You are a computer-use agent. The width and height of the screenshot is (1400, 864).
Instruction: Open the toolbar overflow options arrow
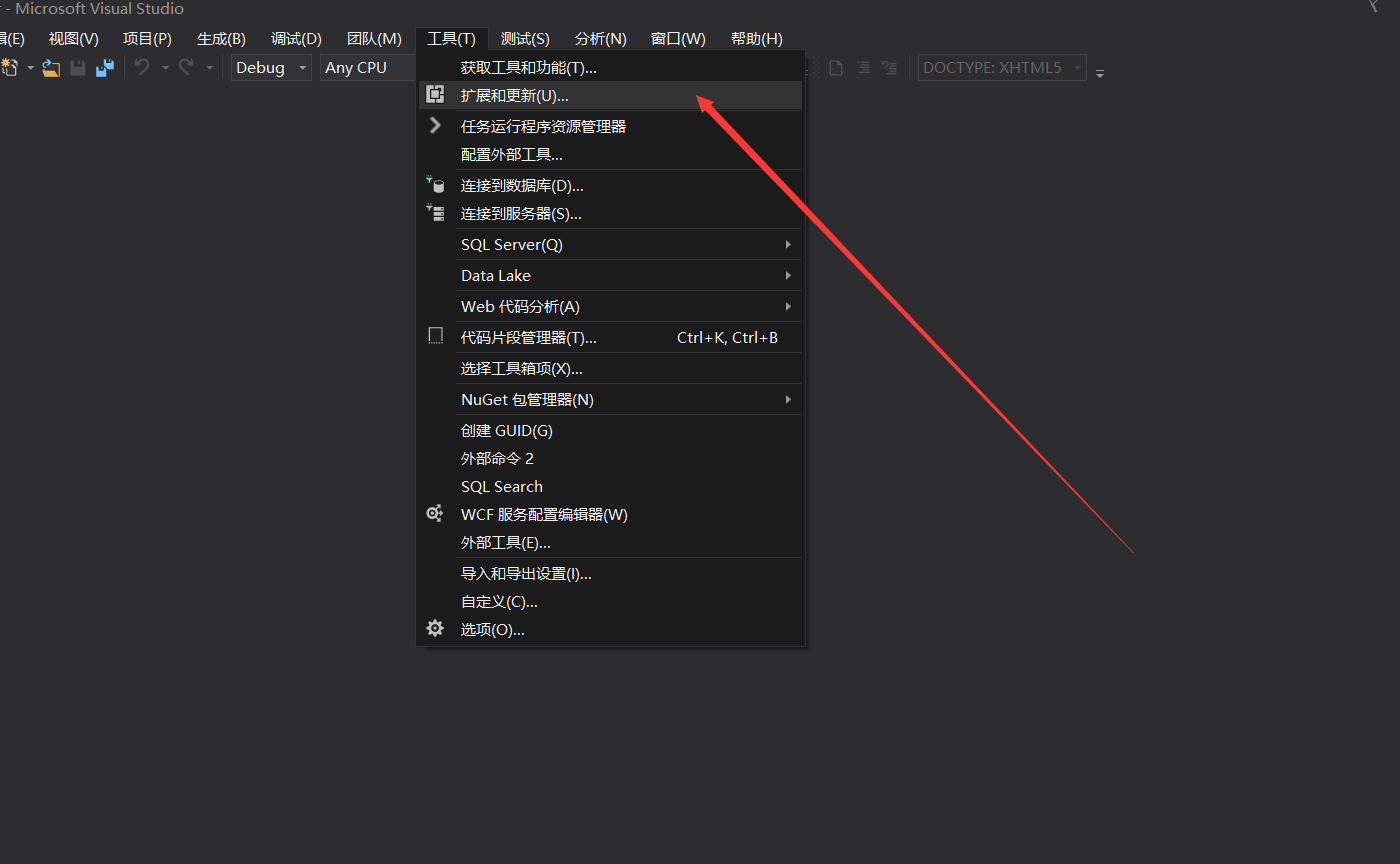[1100, 72]
